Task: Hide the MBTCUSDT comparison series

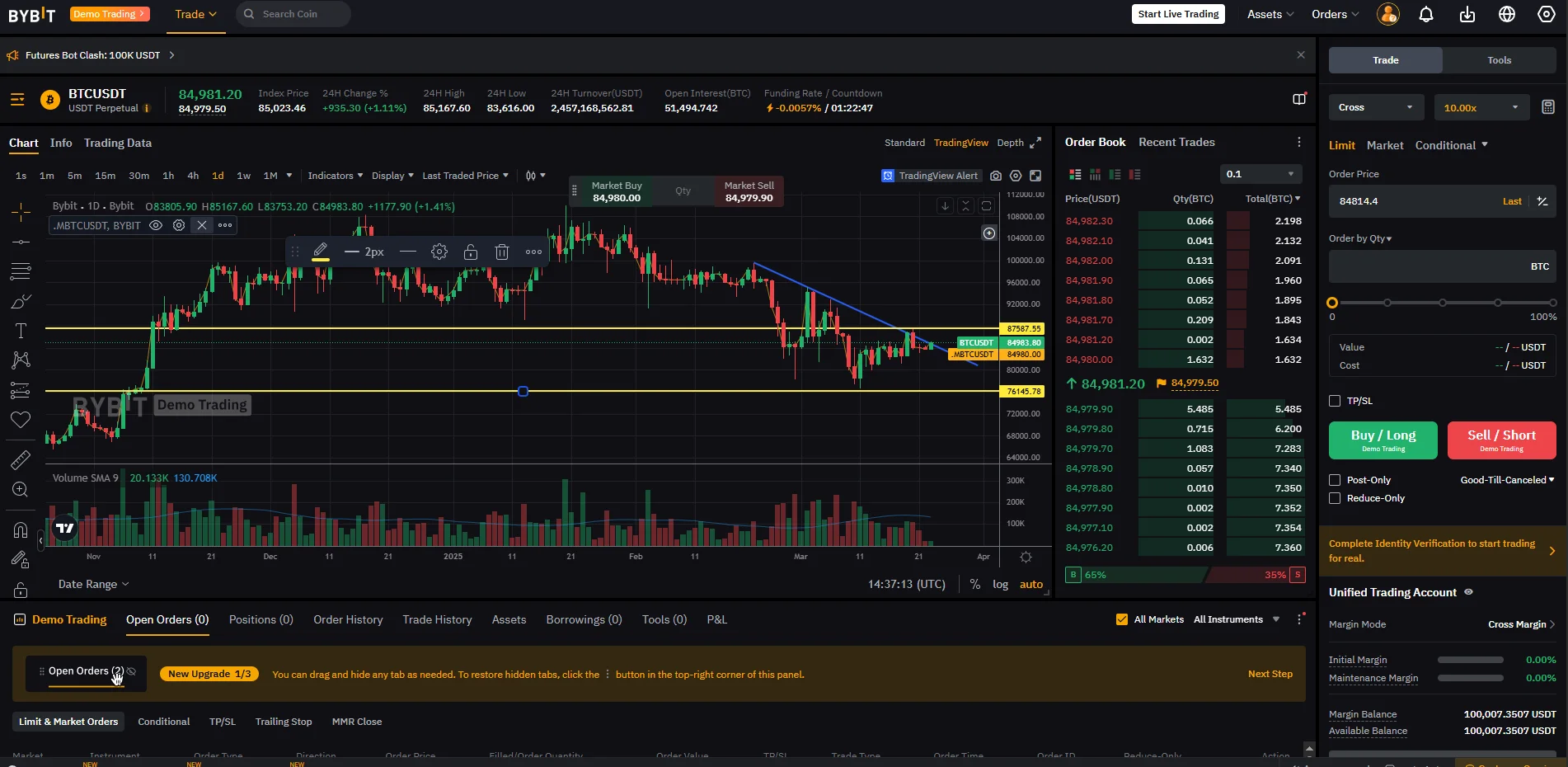Action: [x=156, y=225]
